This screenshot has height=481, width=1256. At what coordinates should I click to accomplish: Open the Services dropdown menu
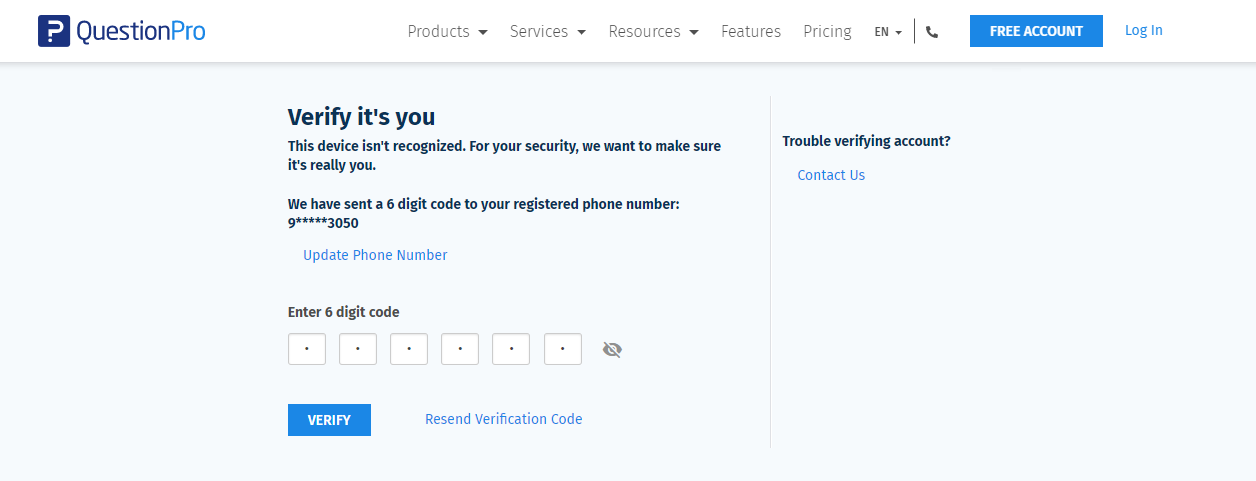(547, 32)
